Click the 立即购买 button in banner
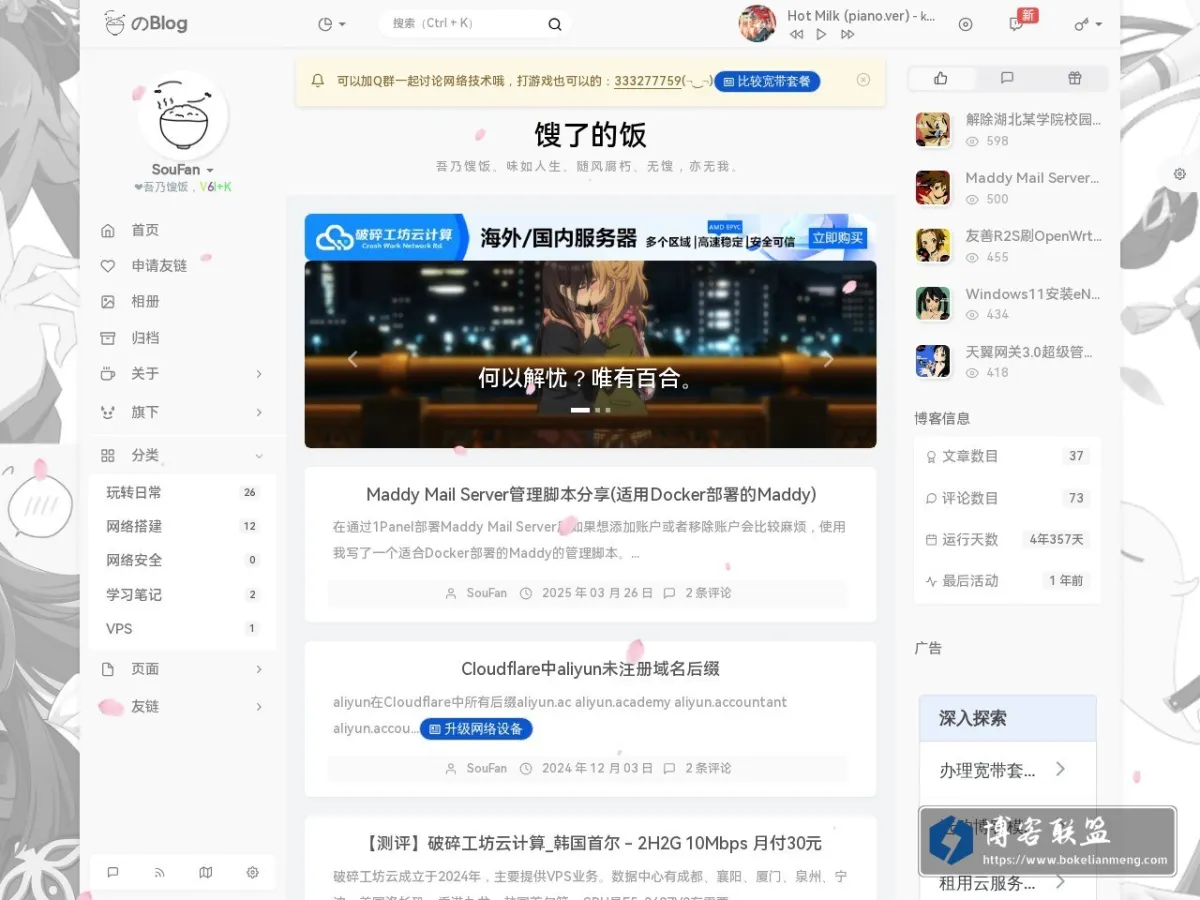This screenshot has width=1200, height=900. pos(838,238)
